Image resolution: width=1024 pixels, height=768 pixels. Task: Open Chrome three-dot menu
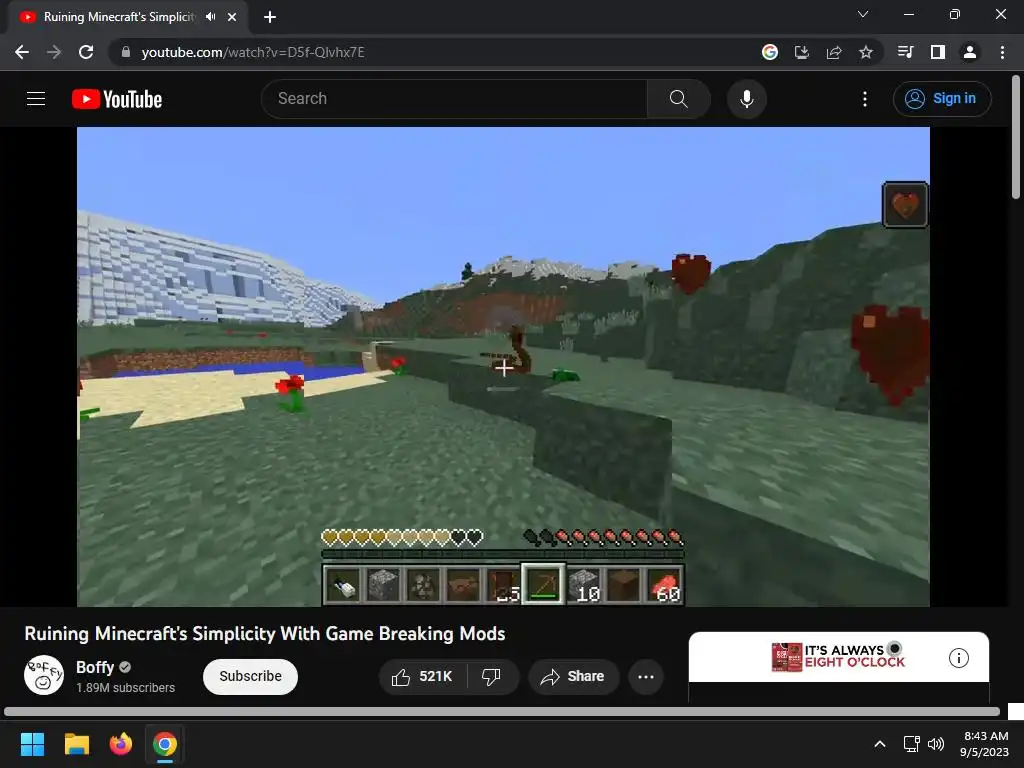point(1002,52)
